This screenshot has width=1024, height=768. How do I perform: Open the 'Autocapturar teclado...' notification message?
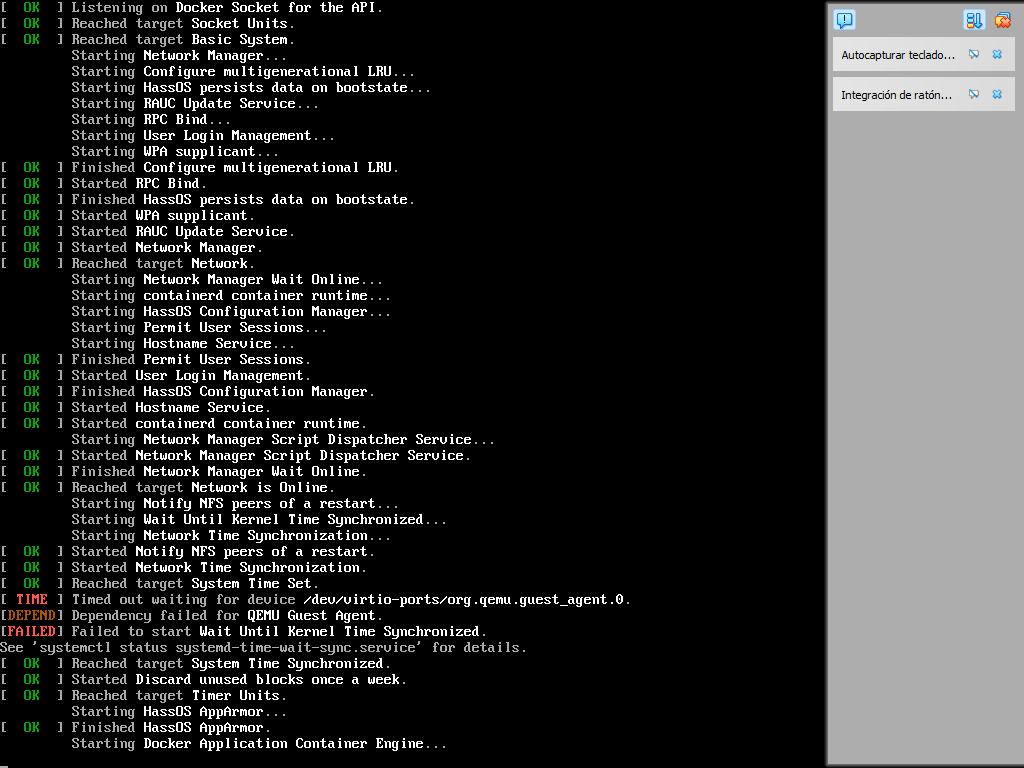898,56
